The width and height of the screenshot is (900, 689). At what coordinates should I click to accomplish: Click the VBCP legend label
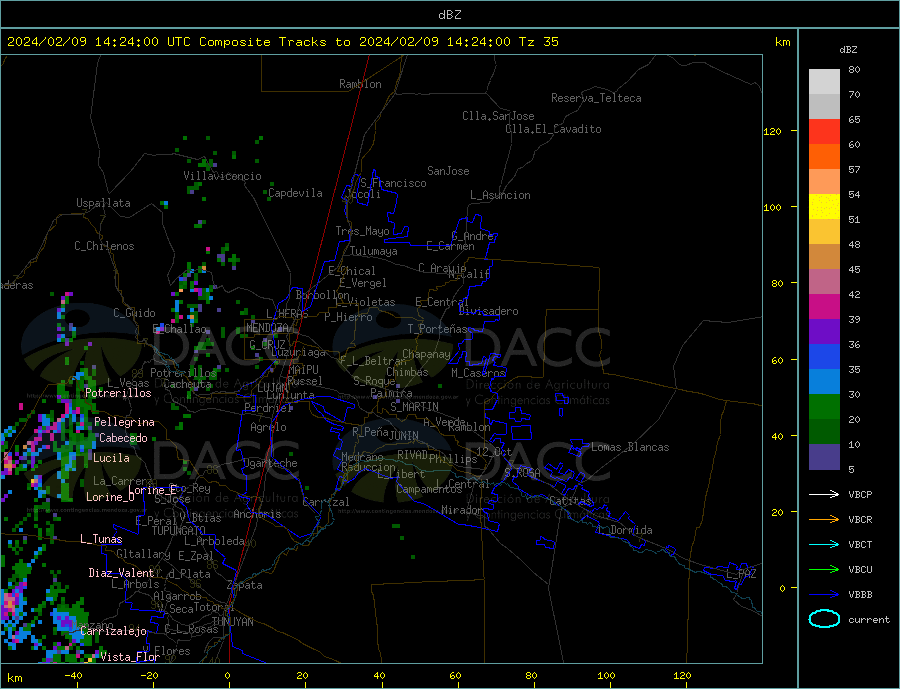click(860, 494)
